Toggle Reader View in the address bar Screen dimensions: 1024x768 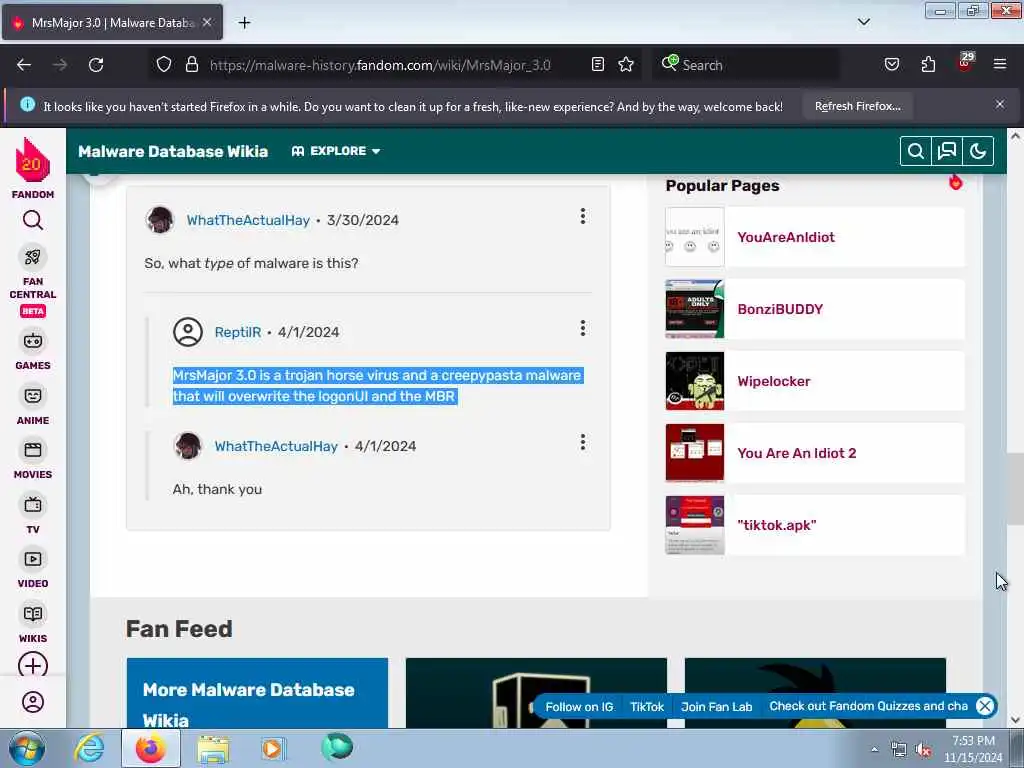[x=598, y=65]
